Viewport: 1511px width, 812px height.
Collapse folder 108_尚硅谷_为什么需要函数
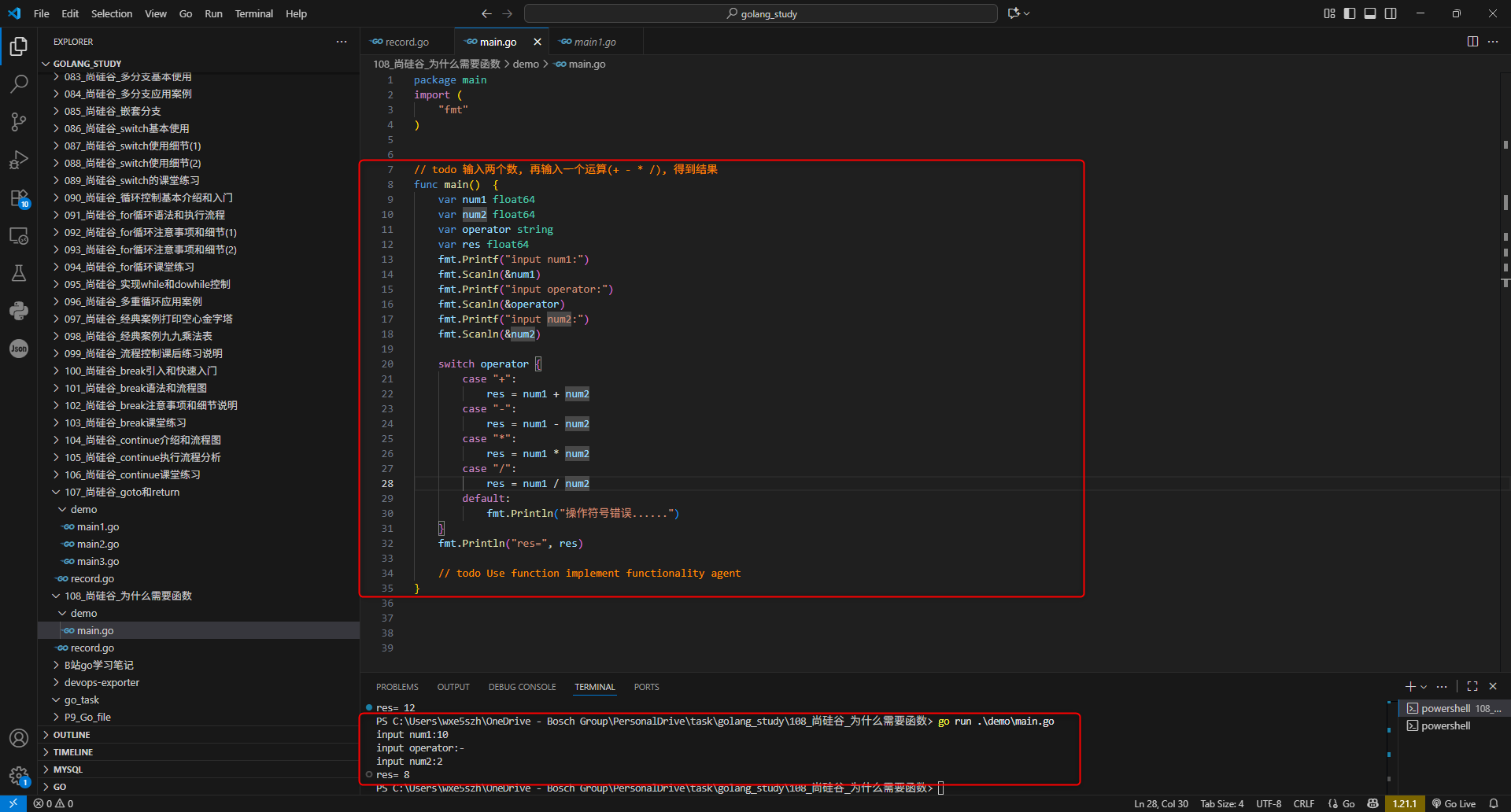coord(198,596)
